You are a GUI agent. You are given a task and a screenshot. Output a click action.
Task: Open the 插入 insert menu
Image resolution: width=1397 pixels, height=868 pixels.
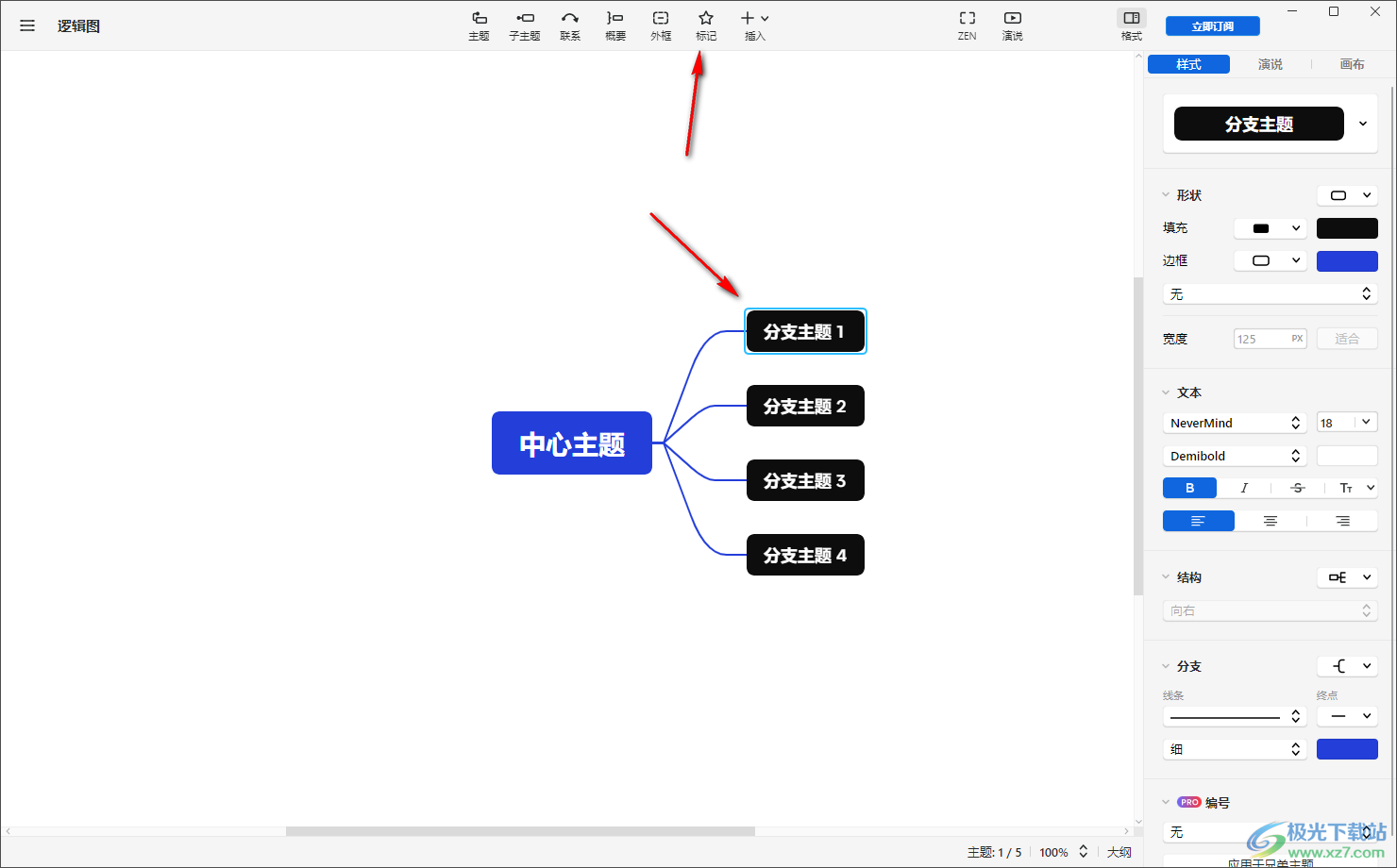point(755,25)
